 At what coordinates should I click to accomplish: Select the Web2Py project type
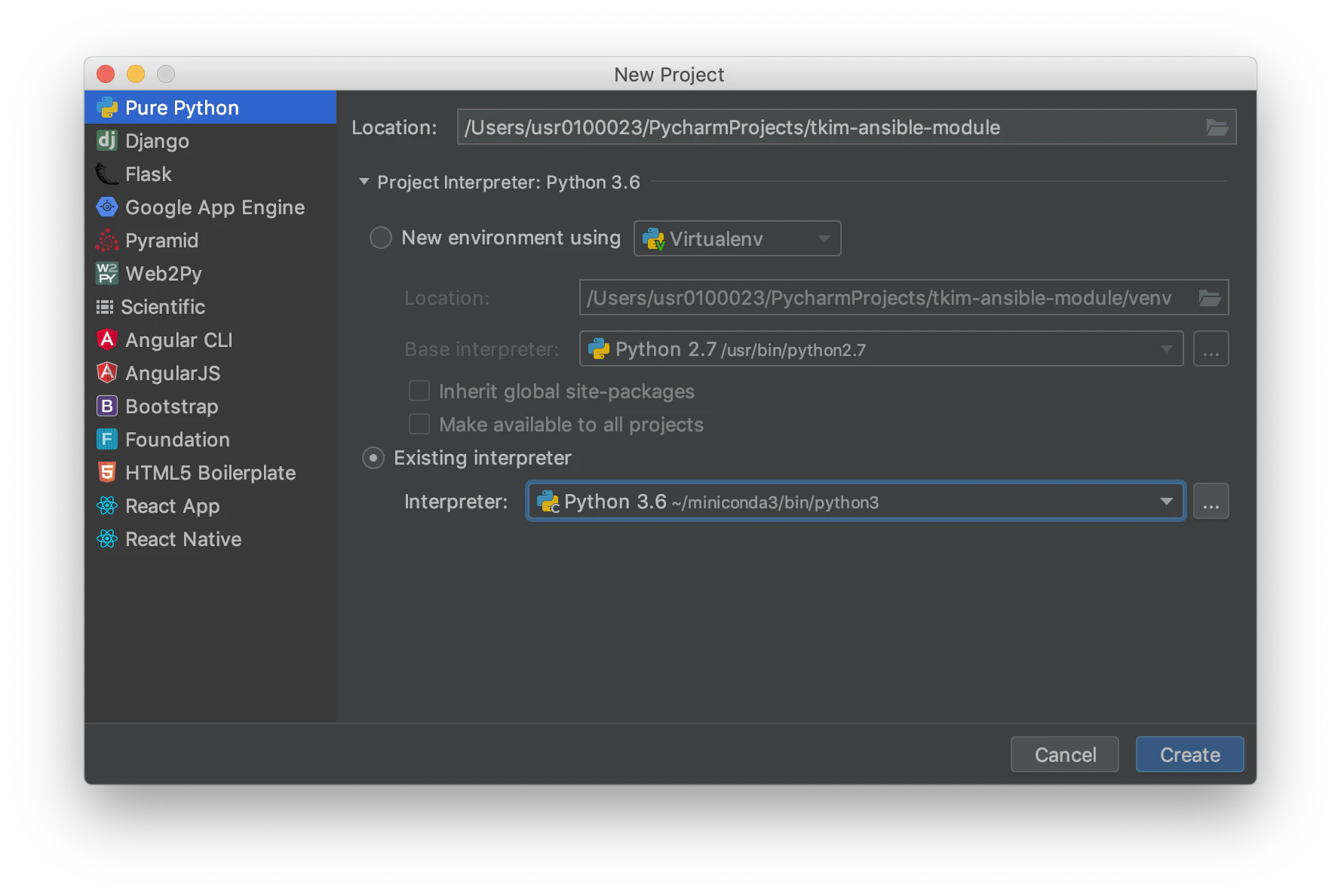tap(210, 274)
